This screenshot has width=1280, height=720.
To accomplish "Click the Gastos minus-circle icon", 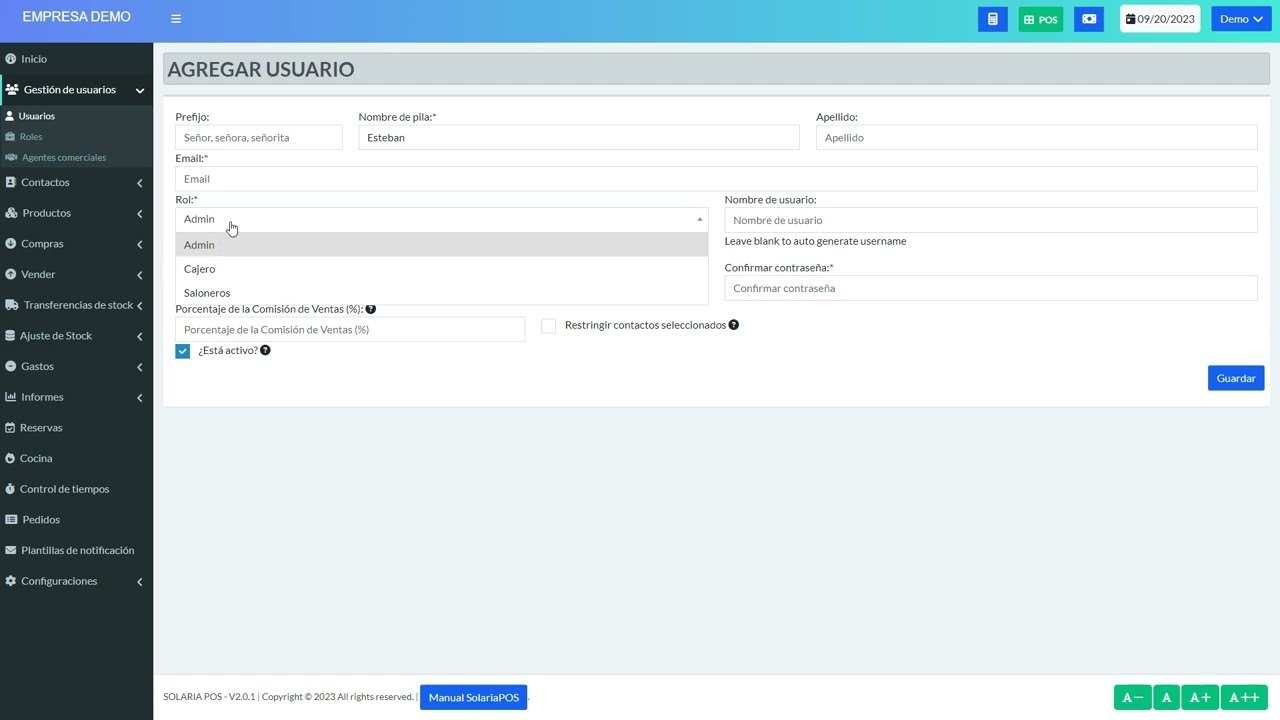I will pyautogui.click(x=11, y=367).
